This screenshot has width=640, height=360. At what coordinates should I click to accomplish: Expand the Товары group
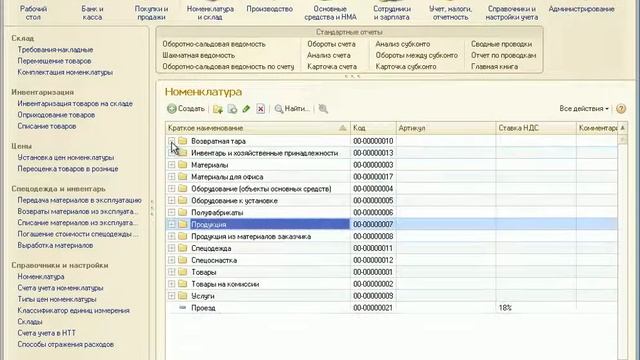pos(171,272)
